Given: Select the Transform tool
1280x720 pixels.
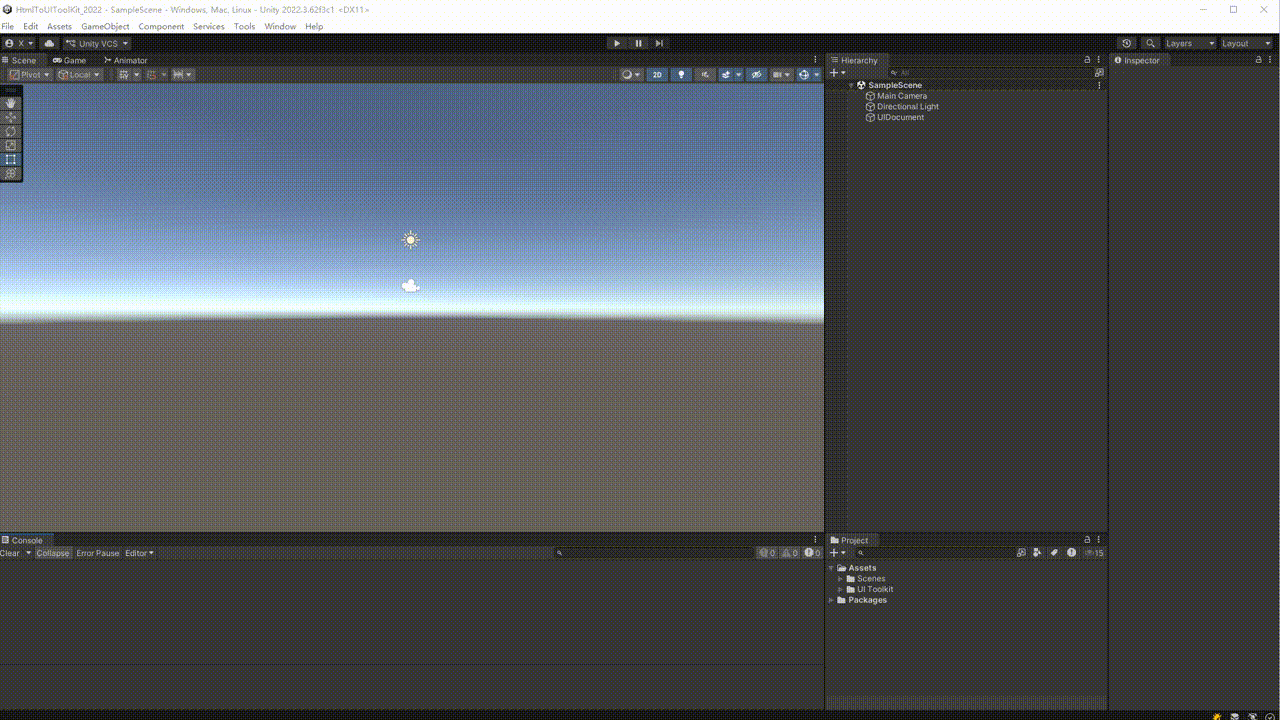Looking at the screenshot, I should point(11,173).
